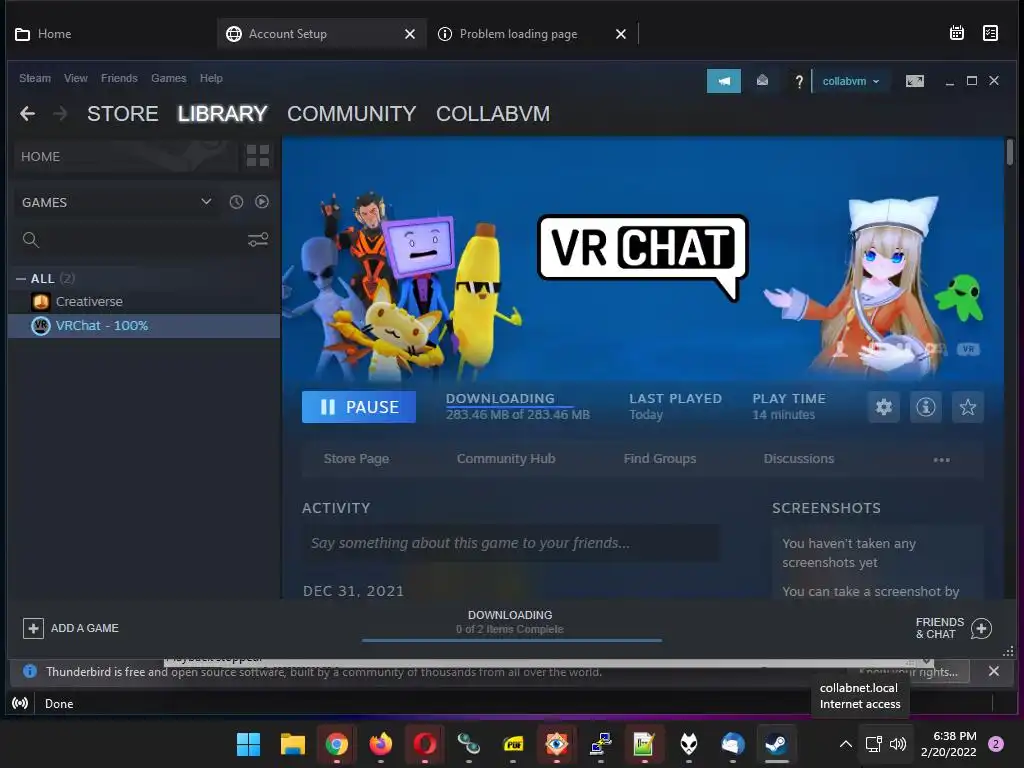Image resolution: width=1024 pixels, height=768 pixels.
Task: Open Windows Start button
Action: pos(248,744)
